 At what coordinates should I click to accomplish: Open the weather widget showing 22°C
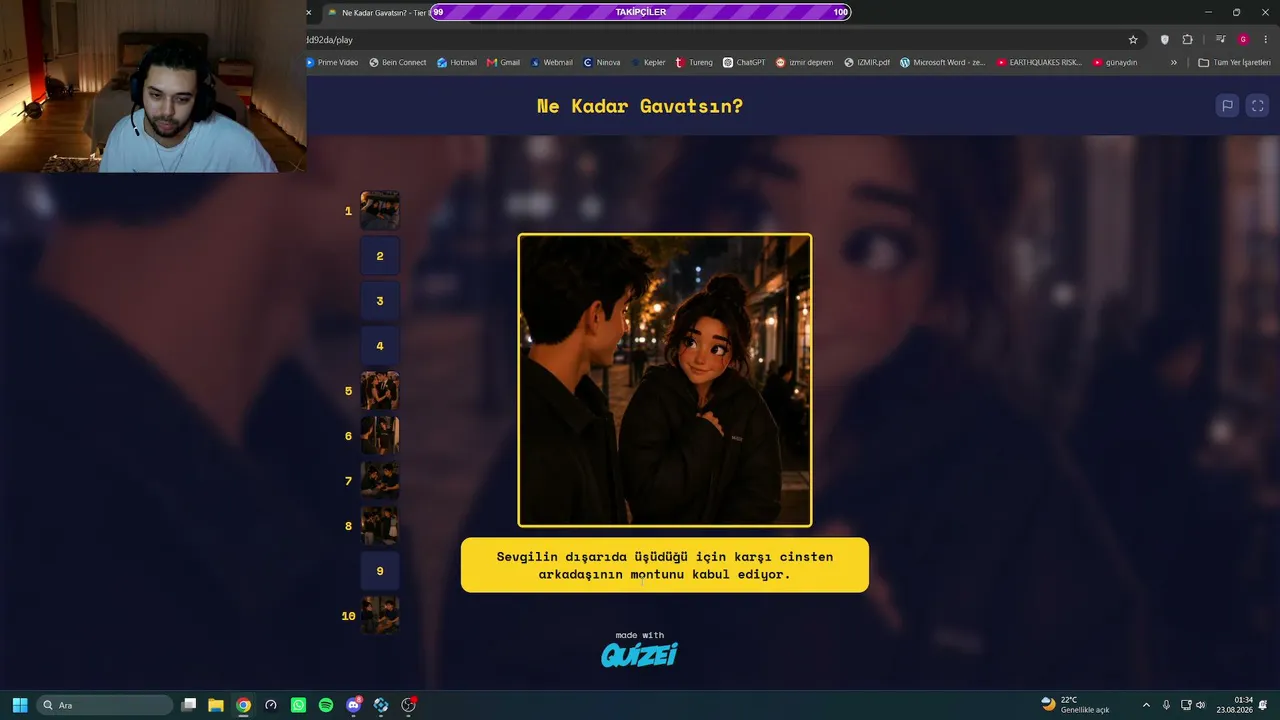coord(1075,705)
